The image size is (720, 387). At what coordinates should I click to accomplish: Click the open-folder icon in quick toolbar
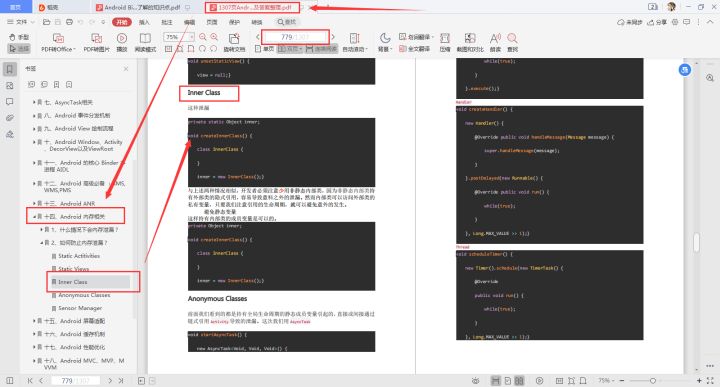point(46,22)
